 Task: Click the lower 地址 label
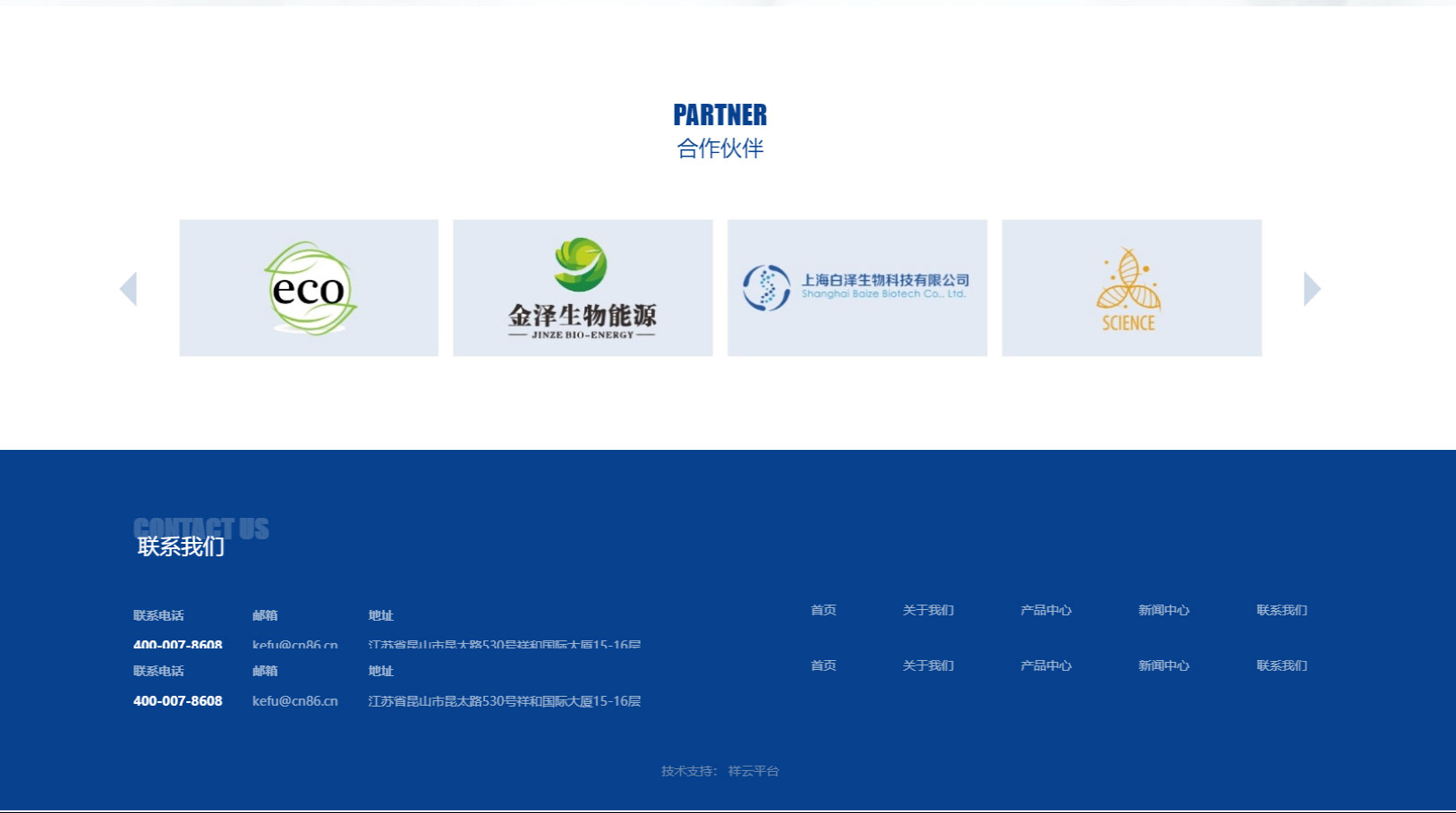click(x=381, y=671)
